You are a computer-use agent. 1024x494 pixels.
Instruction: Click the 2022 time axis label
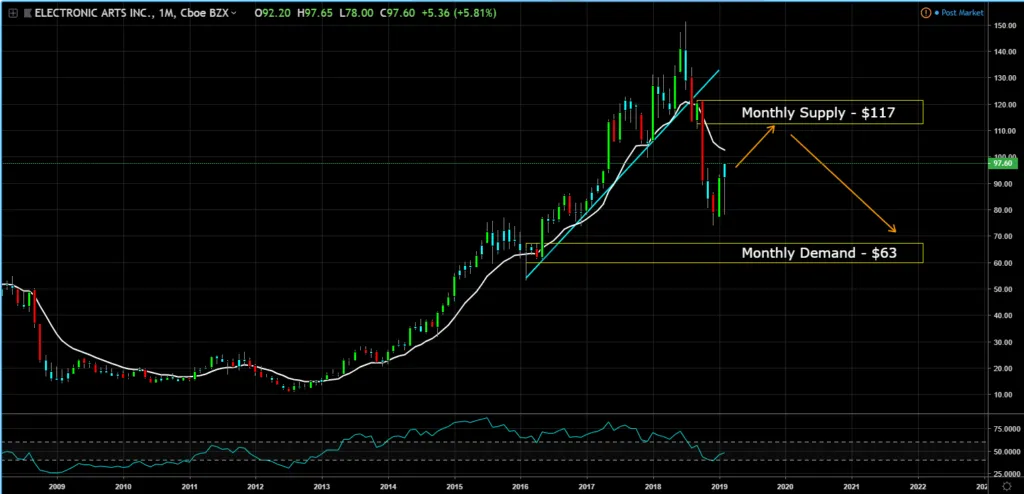[x=918, y=487]
